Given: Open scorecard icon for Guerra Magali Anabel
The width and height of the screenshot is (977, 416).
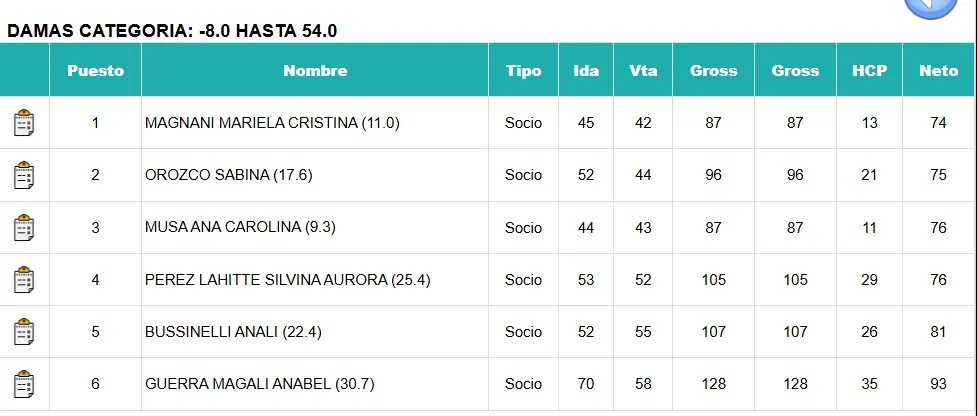Looking at the screenshot, I should [x=24, y=384].
